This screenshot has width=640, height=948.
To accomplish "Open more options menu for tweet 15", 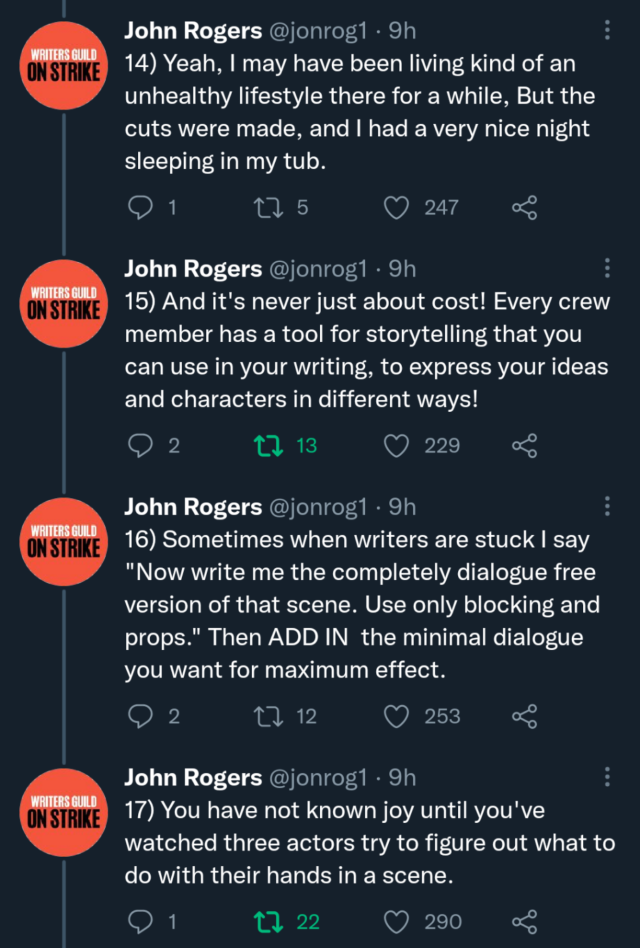I will (x=607, y=268).
